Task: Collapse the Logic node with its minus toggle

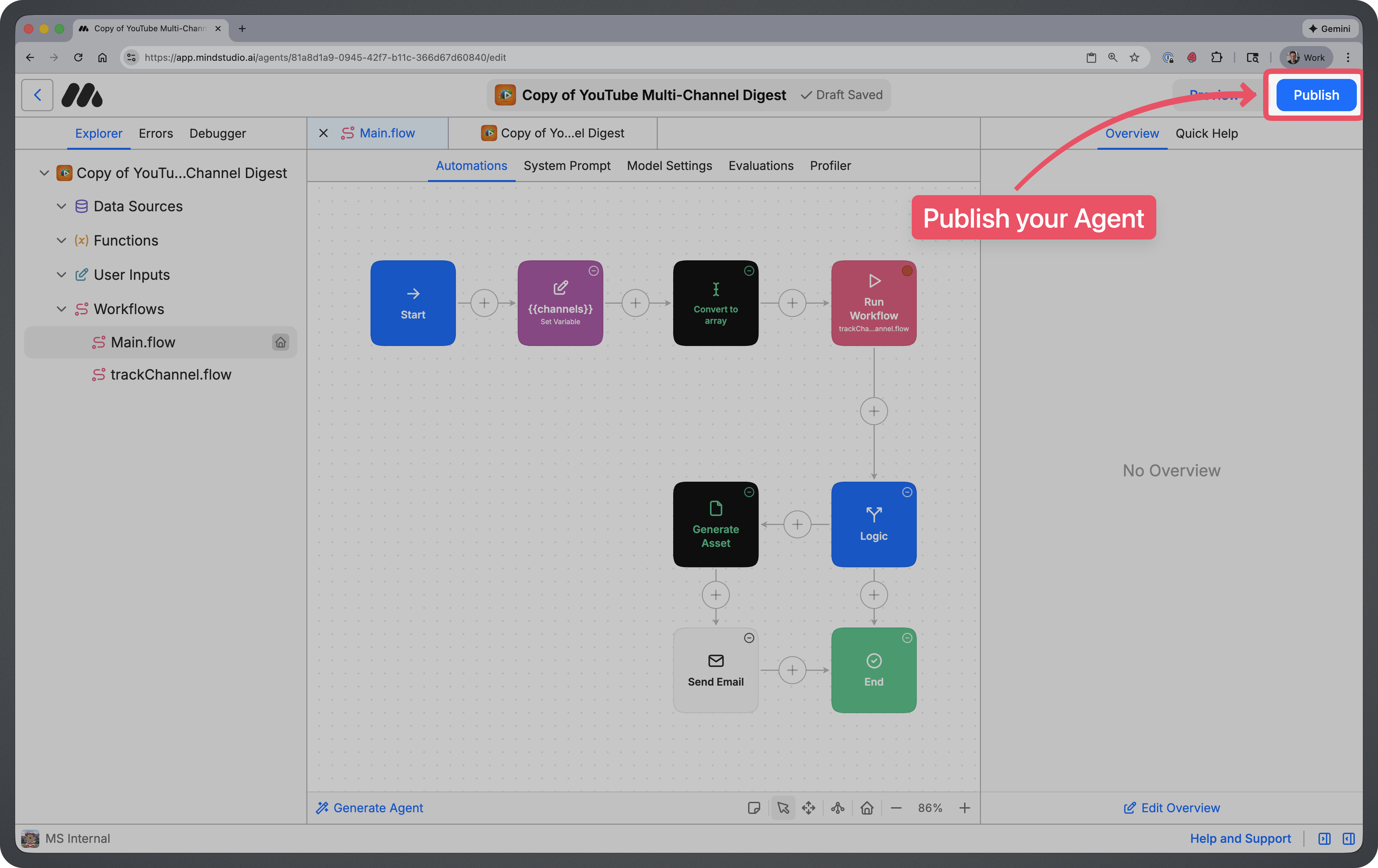Action: (x=908, y=492)
